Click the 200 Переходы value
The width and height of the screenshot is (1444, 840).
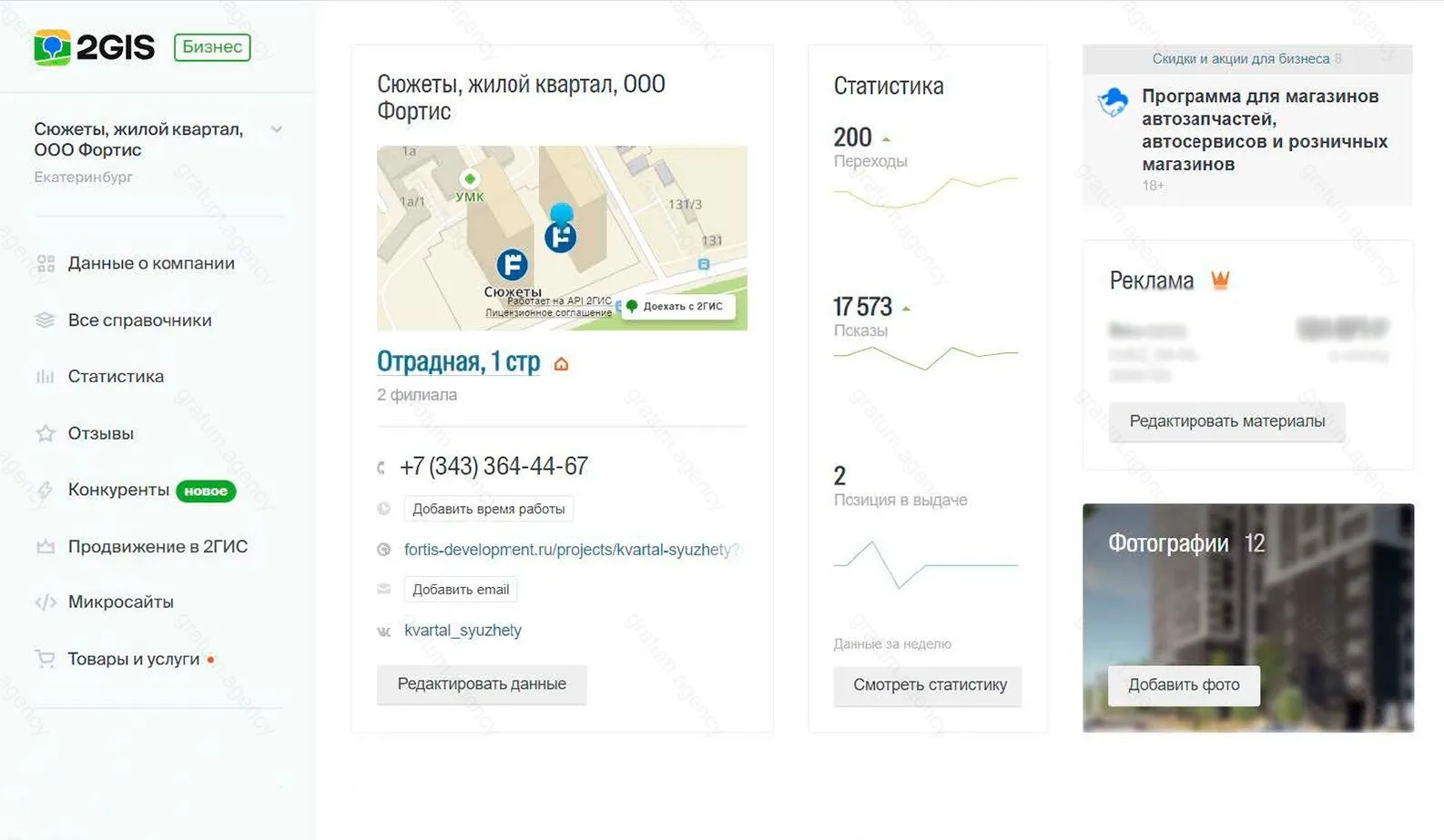coord(852,137)
